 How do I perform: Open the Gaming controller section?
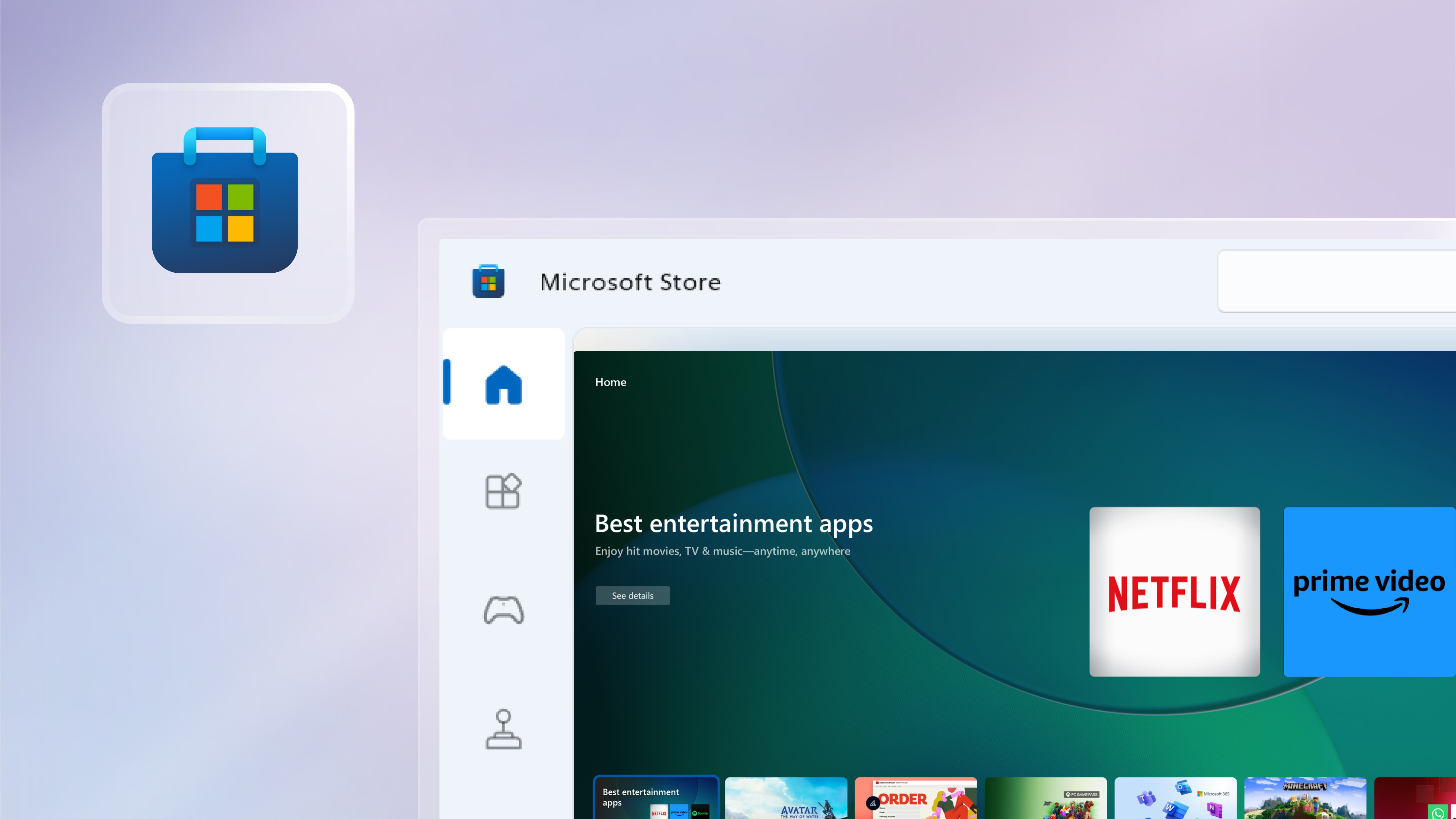(503, 610)
